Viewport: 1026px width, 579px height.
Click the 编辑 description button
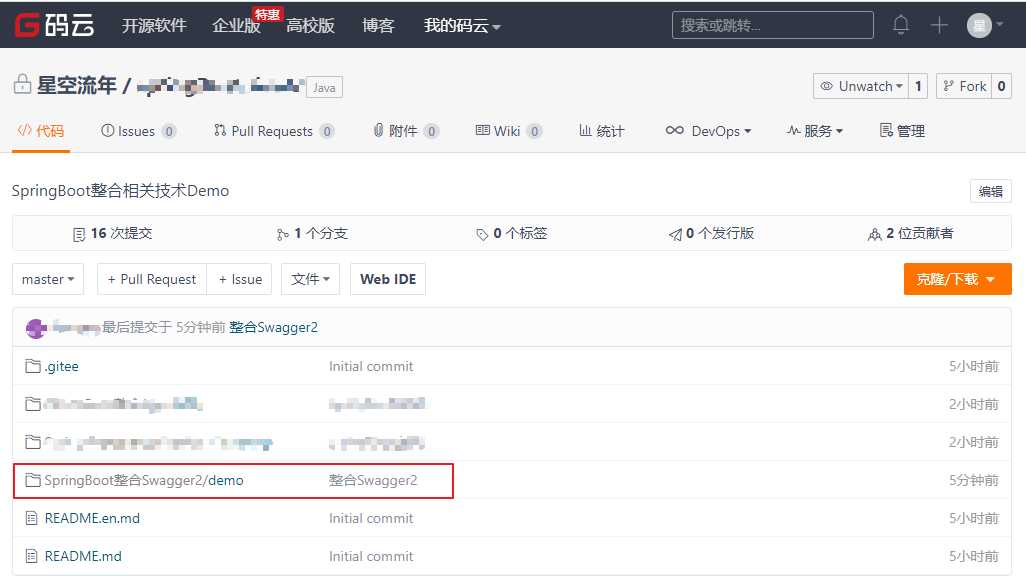click(990, 191)
